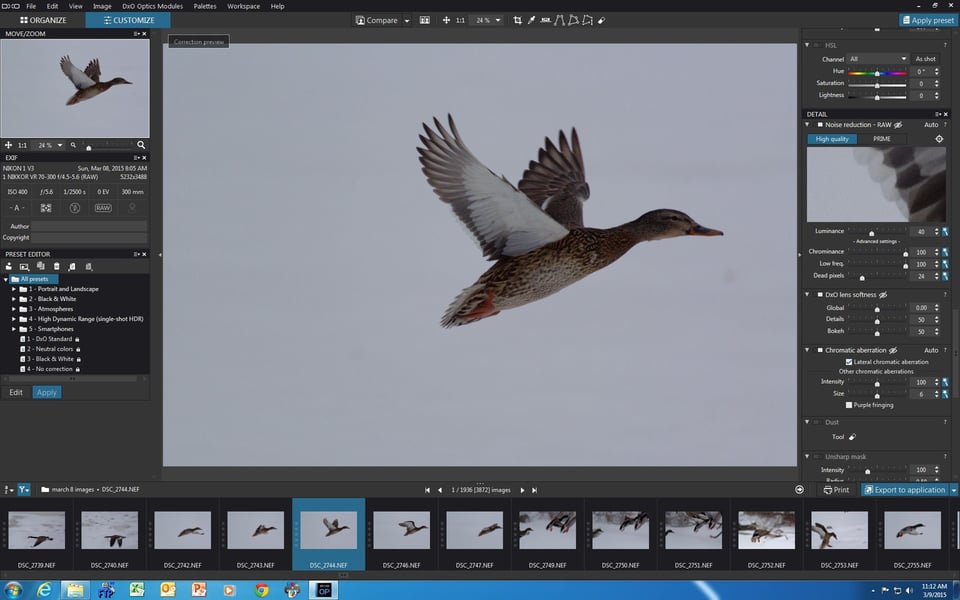Click the noise reduction preview target icon
The image size is (960, 600).
939,139
